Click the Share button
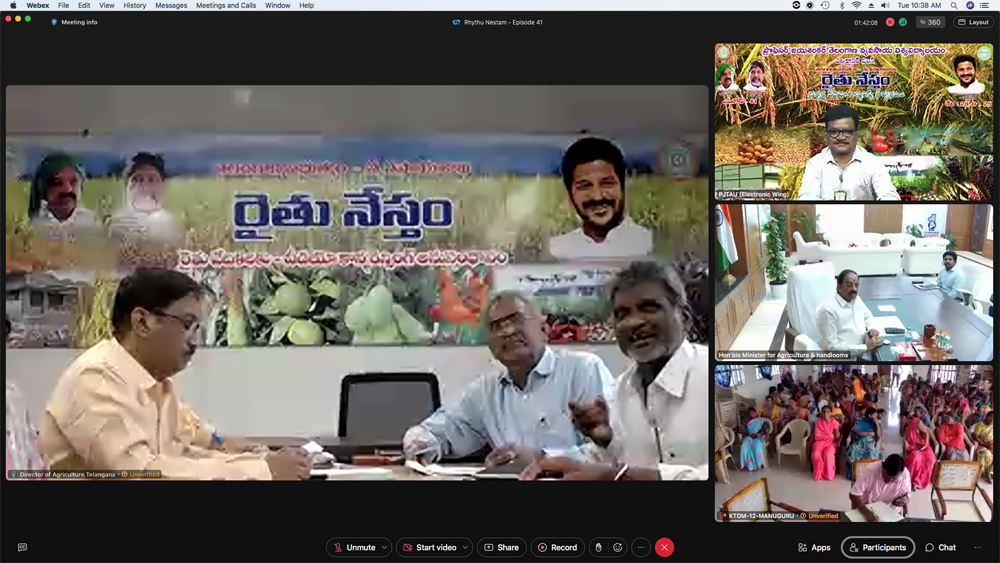1000x563 pixels. [501, 547]
